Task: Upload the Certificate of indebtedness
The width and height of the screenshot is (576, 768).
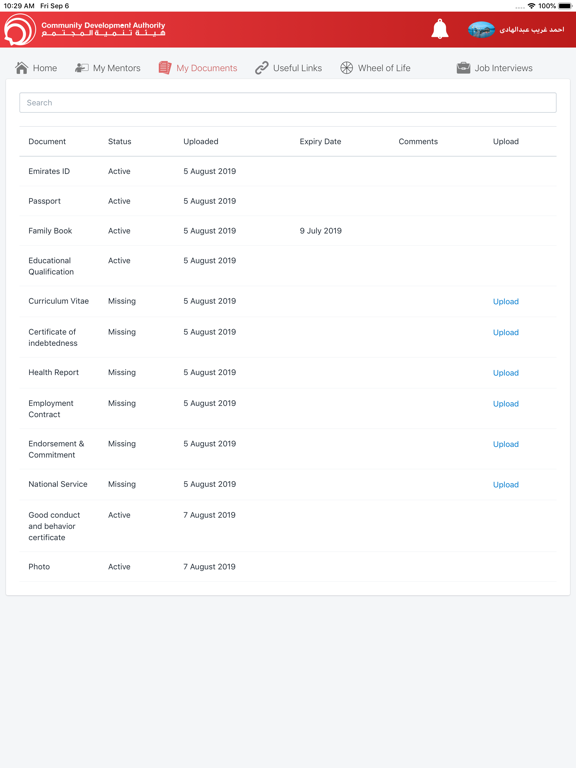Action: click(x=505, y=333)
